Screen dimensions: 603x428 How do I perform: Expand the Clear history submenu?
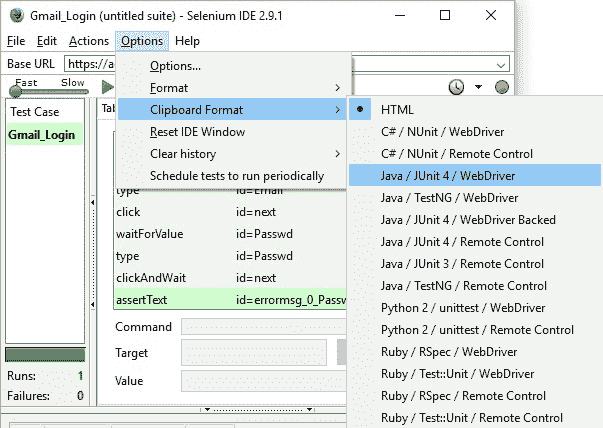(x=232, y=153)
